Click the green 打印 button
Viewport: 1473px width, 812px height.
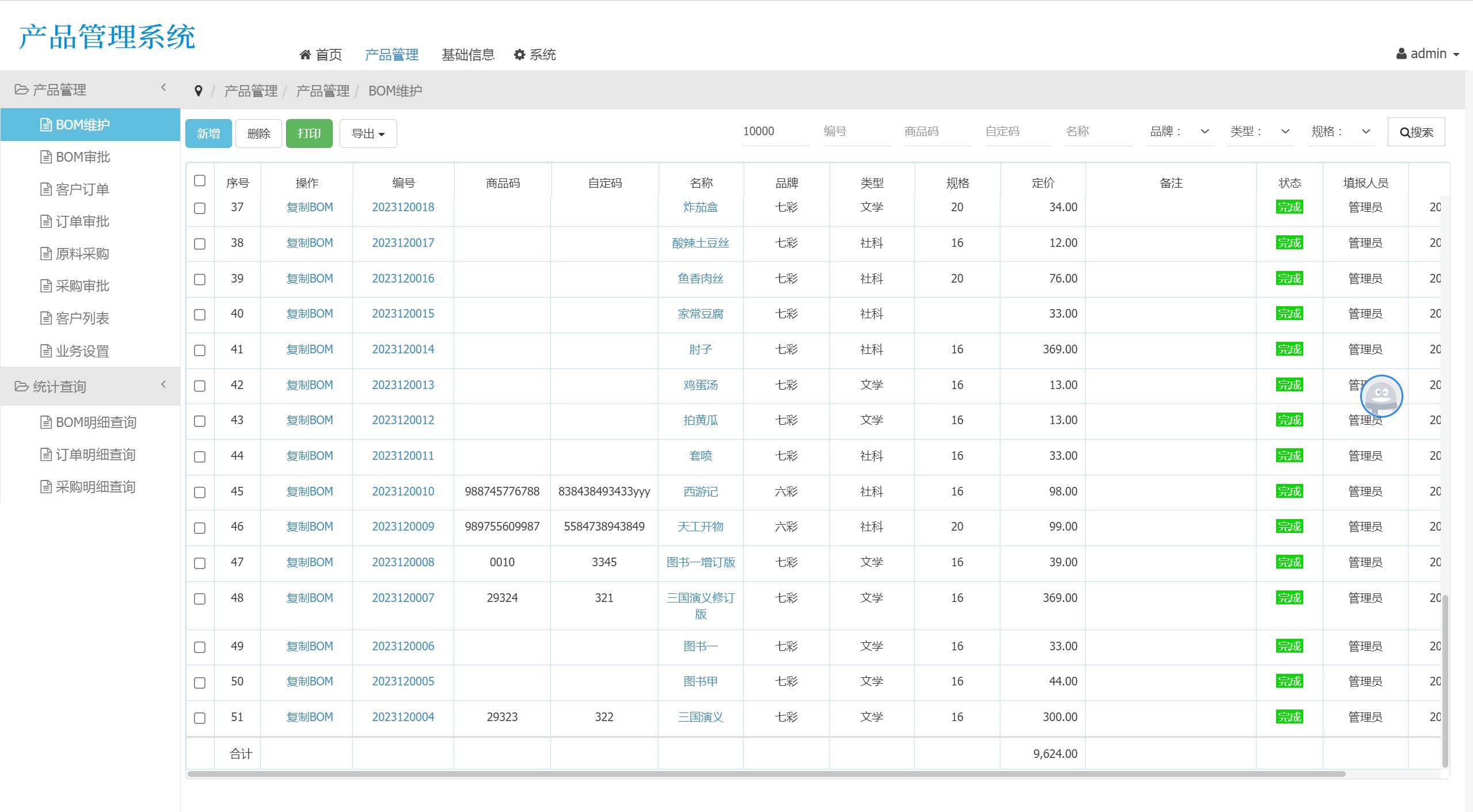(x=309, y=134)
